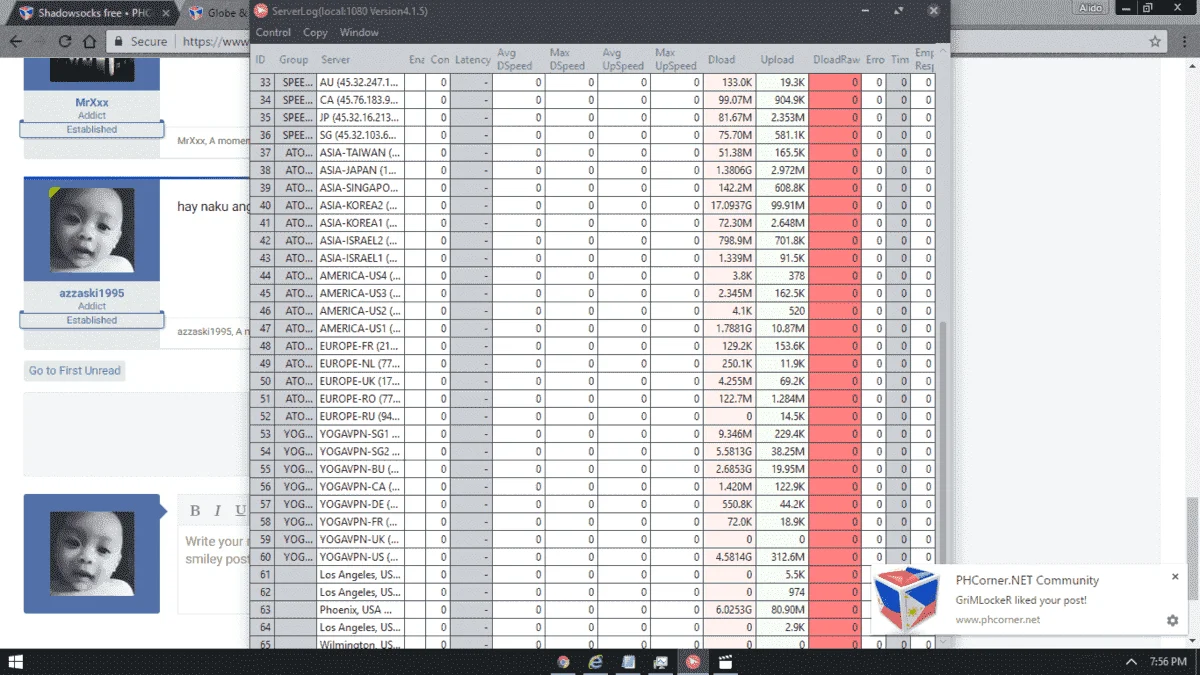The height and width of the screenshot is (675, 1200).
Task: Open the azzaski1995 user profile link
Action: [92, 293]
